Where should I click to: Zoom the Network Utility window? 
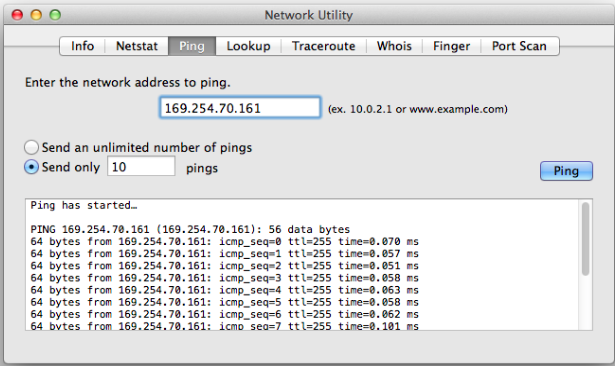click(x=55, y=15)
